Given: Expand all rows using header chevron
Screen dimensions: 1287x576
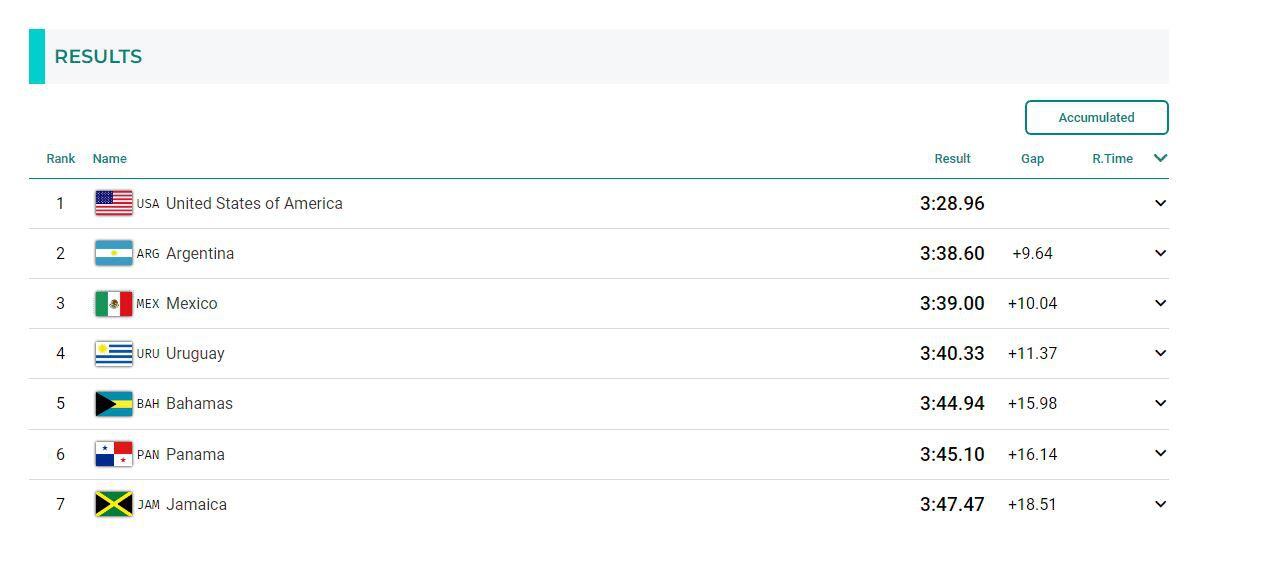Looking at the screenshot, I should coord(1160,158).
